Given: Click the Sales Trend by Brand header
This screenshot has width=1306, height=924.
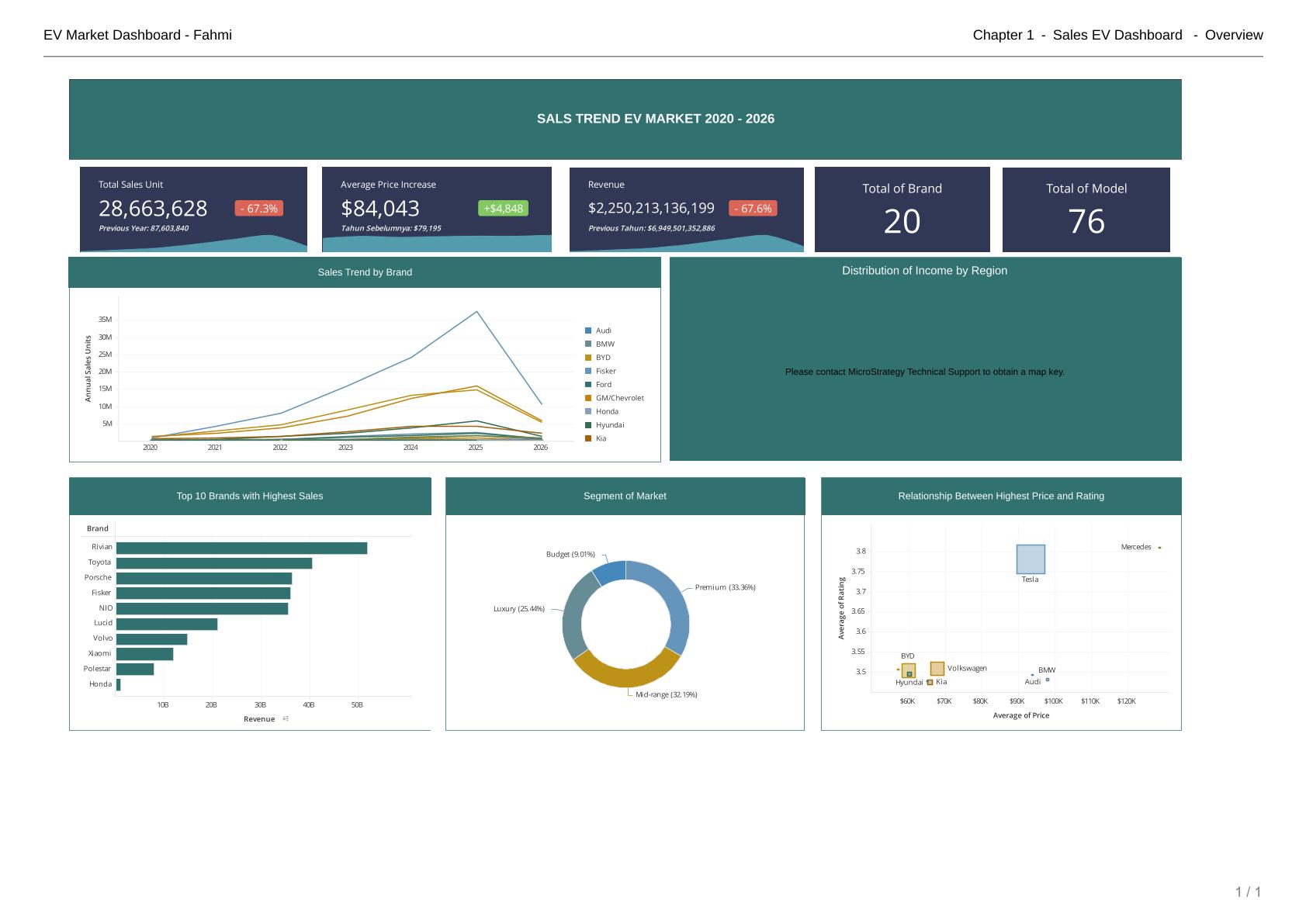Looking at the screenshot, I should (365, 272).
